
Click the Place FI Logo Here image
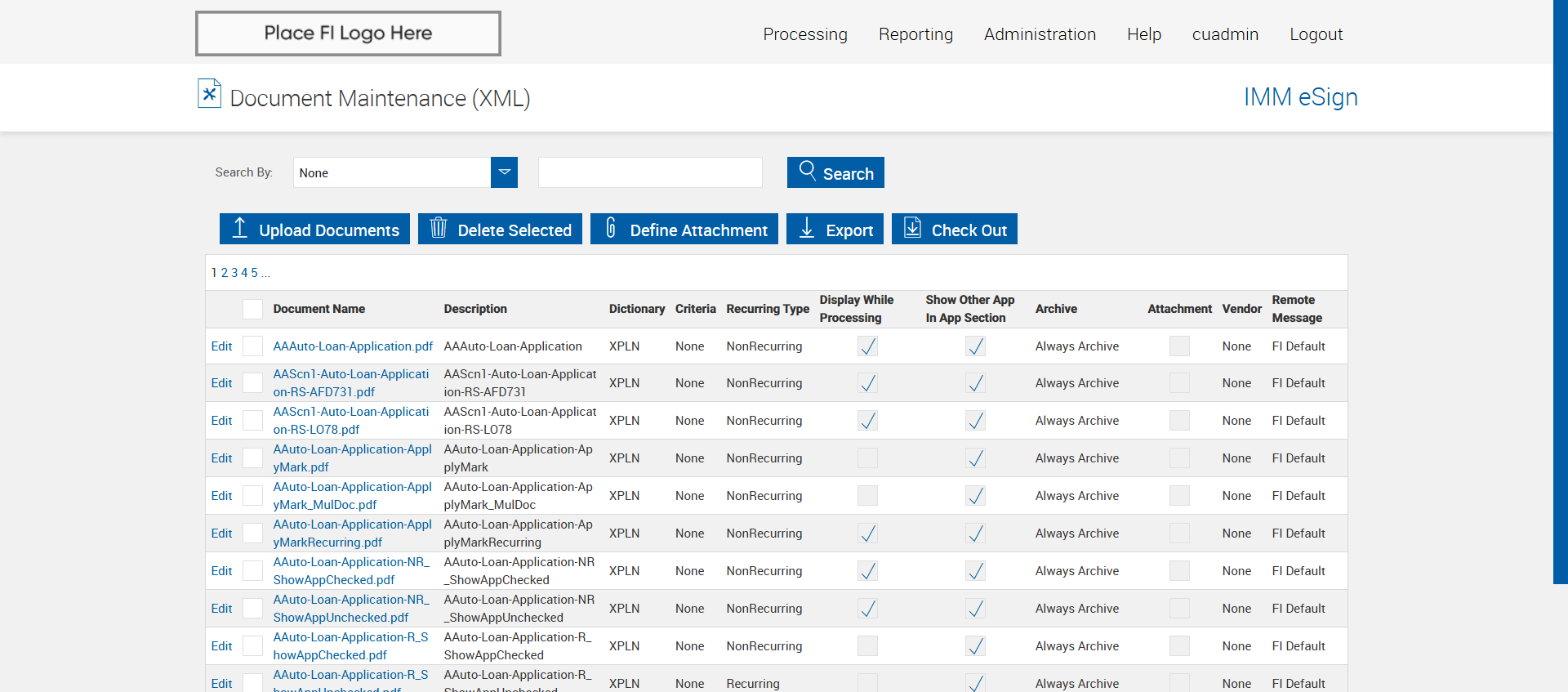click(348, 33)
